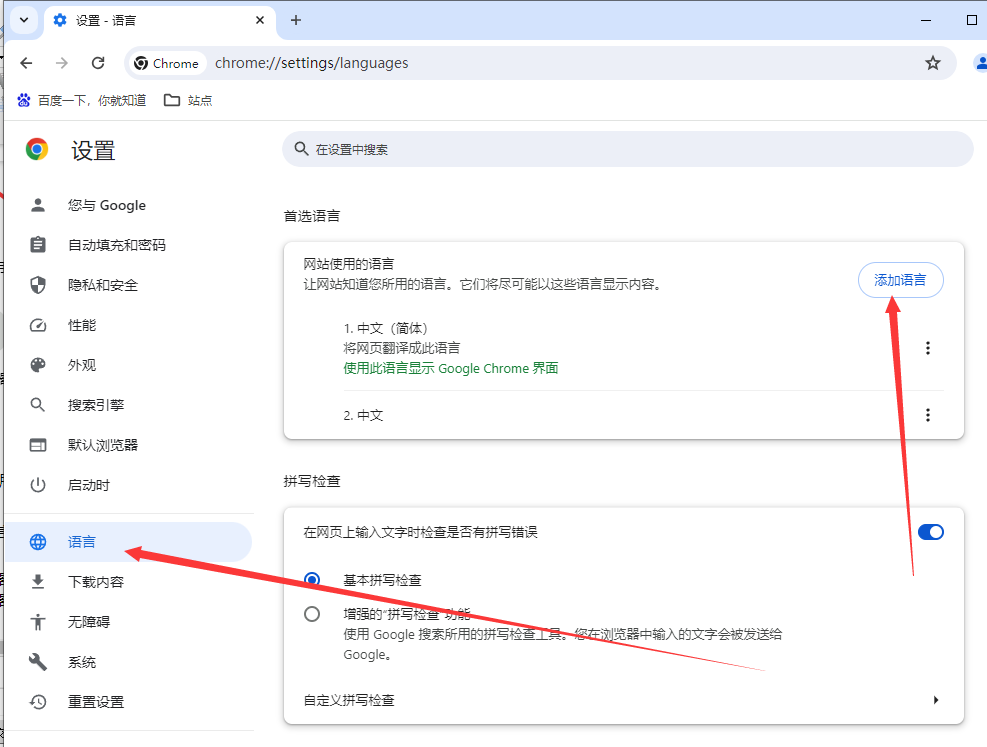The width and height of the screenshot is (987, 747).
Task: Click the 首选语言 heading
Action: (312, 216)
